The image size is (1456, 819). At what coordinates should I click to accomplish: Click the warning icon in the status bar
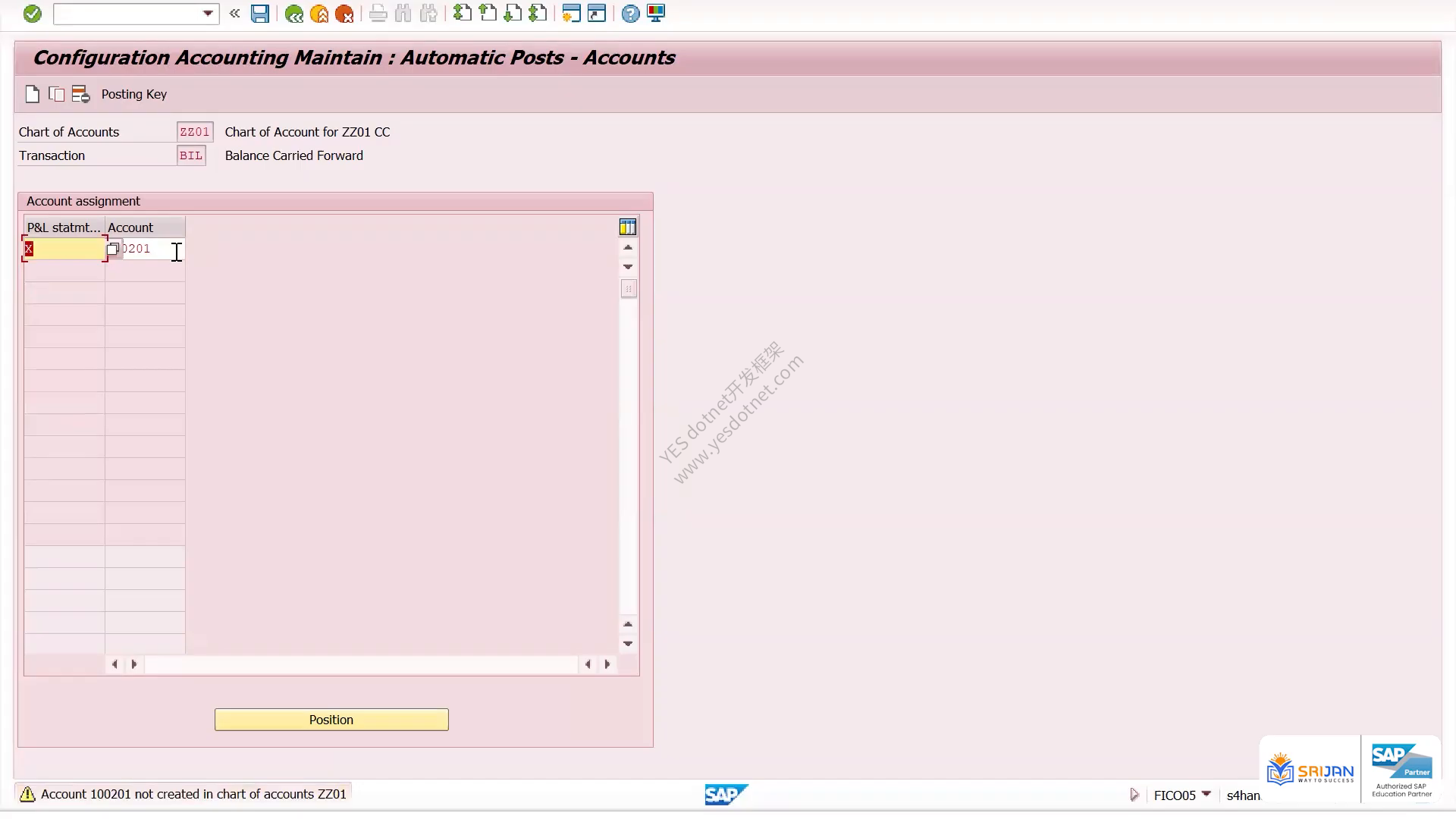click(x=27, y=794)
